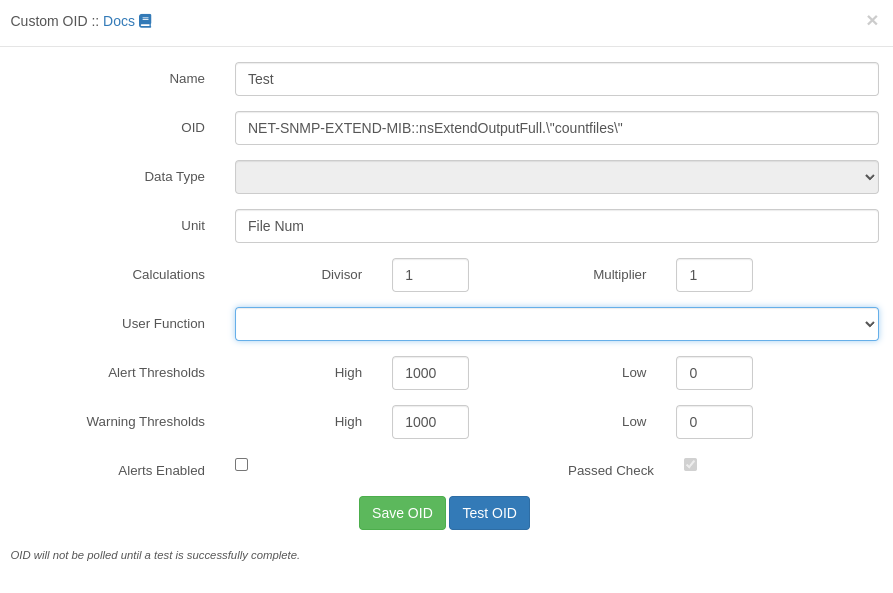Click into the OID text field
Screen dimensions: 893x593
(556, 128)
